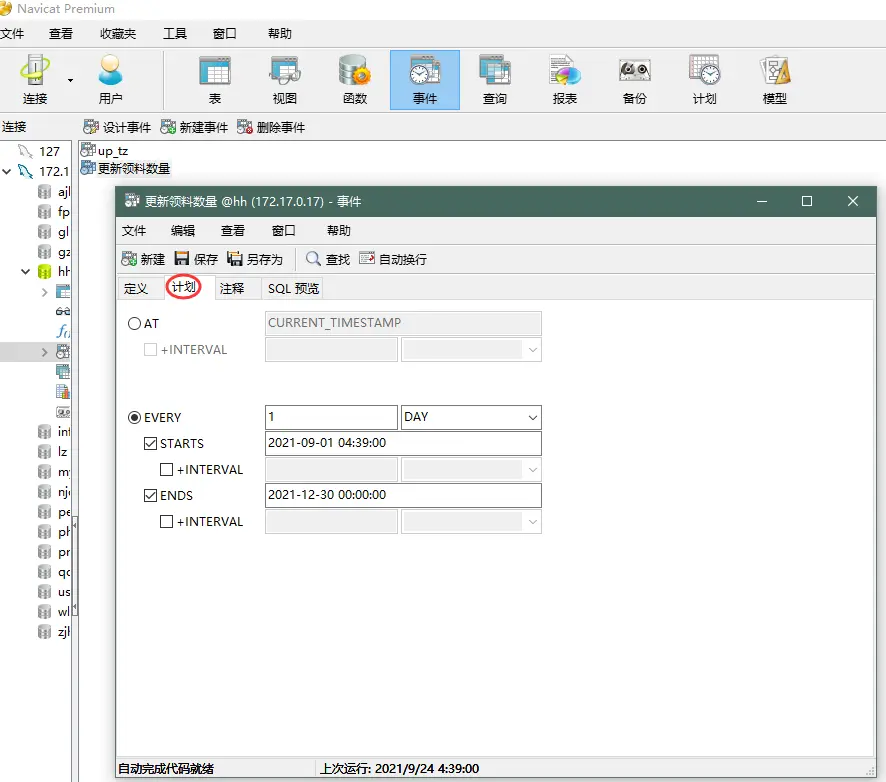Open STARTS +INTERVAL unit dropdown
The image size is (886, 782).
(532, 470)
